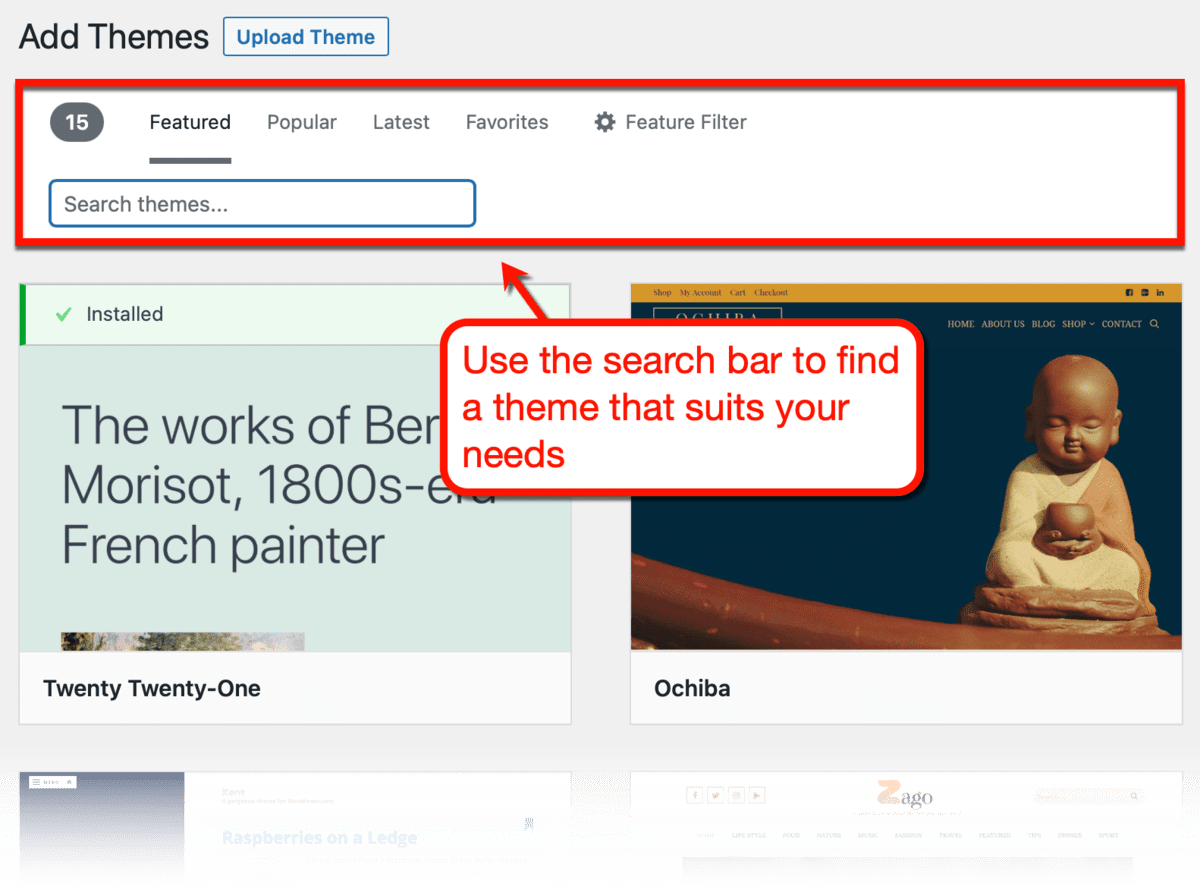
Task: Expand the SHOP submenu in Ochiba's navigation
Action: point(1091,324)
